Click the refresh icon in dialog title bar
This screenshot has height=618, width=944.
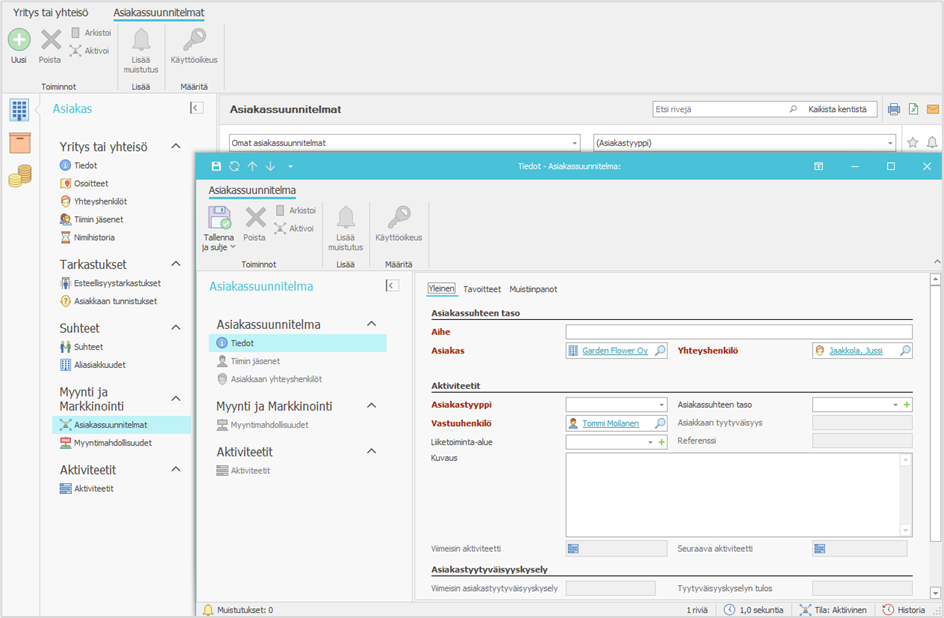[x=234, y=166]
